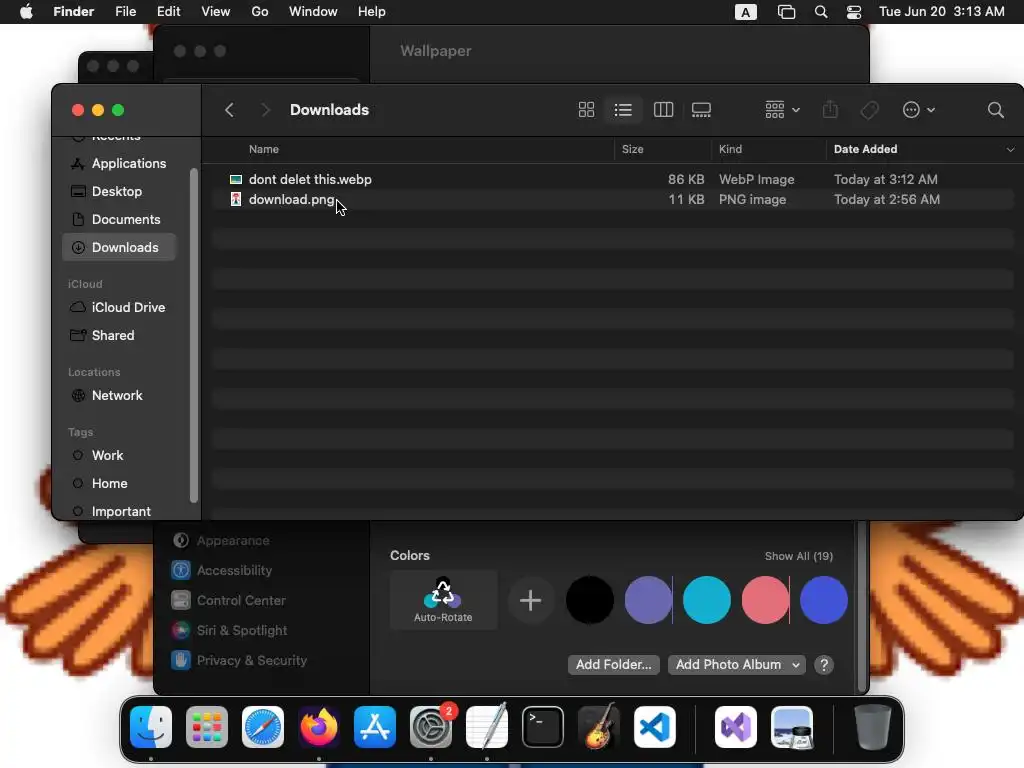Open Desktop in Finder sidebar
Image resolution: width=1024 pixels, height=768 pixels.
(x=119, y=191)
